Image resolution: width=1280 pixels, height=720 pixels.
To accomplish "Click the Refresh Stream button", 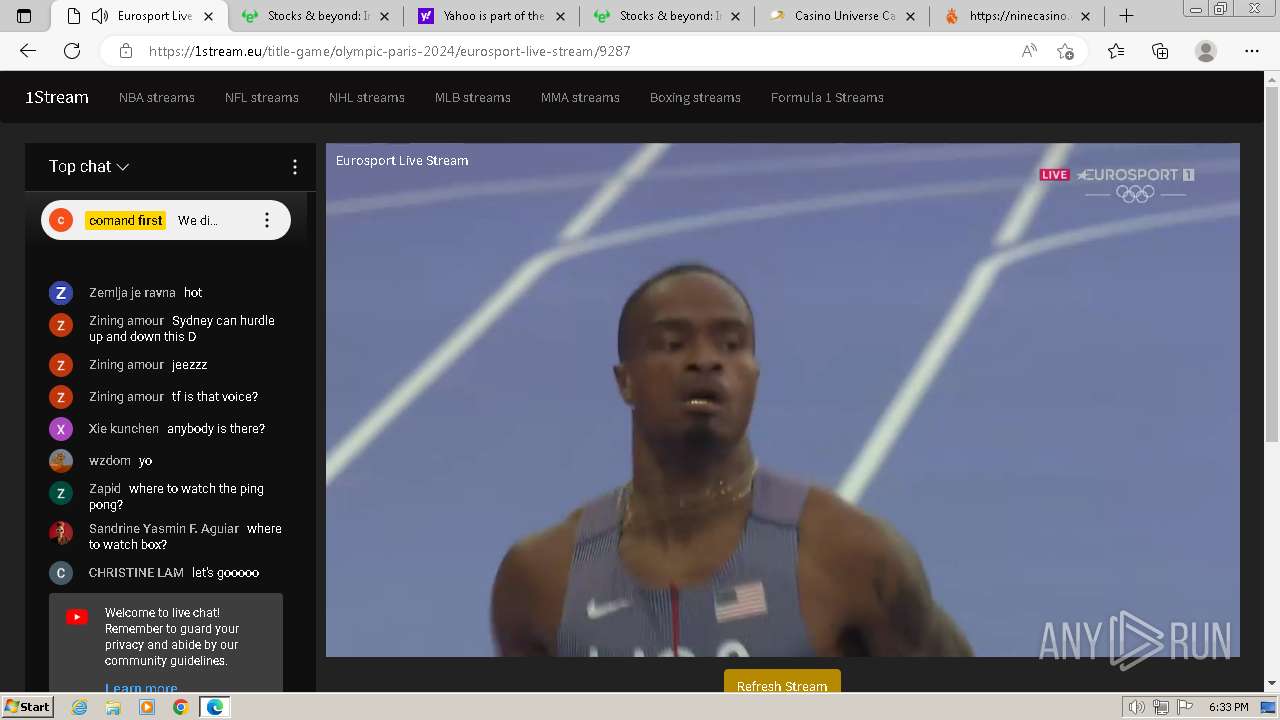I will (782, 681).
